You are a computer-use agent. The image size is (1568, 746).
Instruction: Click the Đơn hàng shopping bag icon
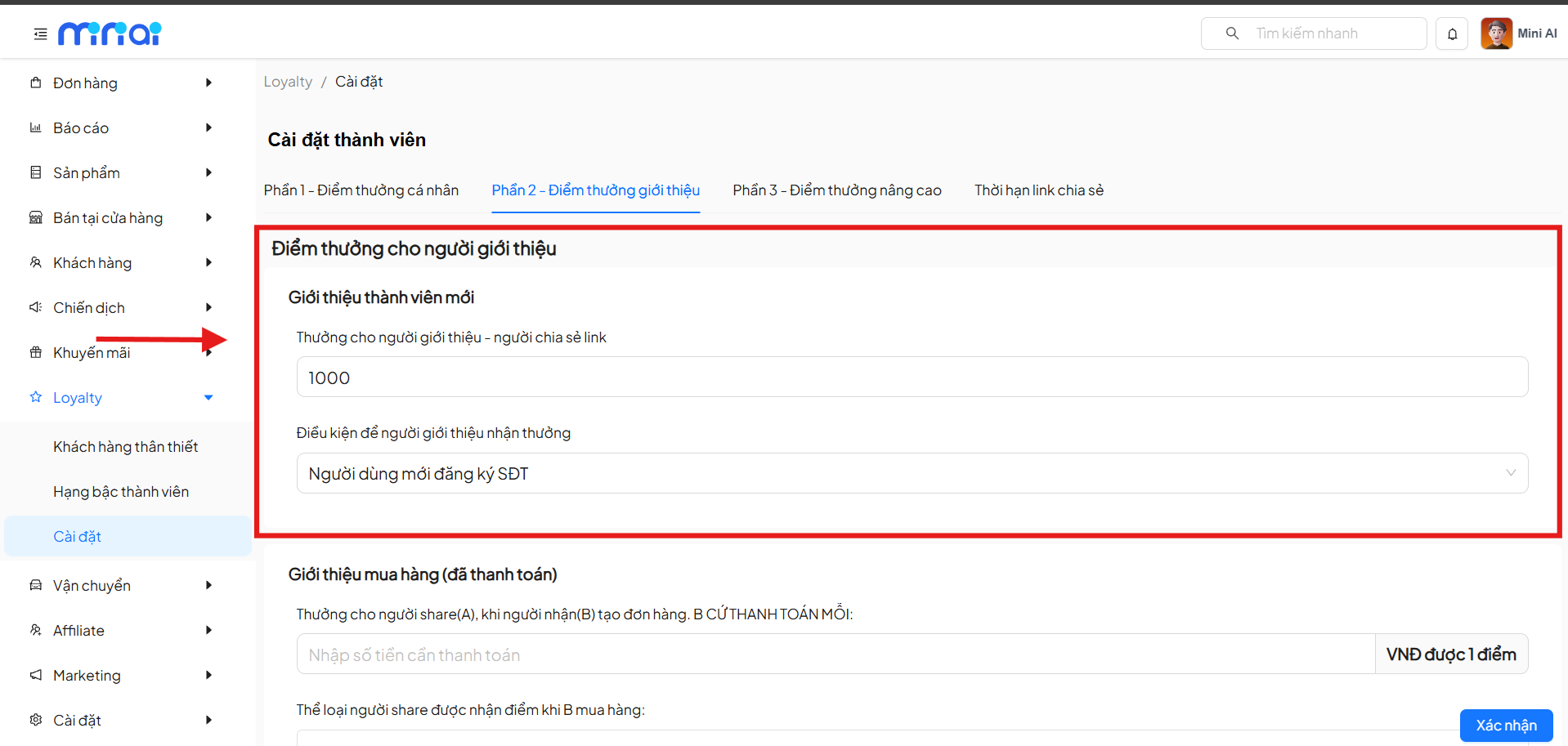pyautogui.click(x=35, y=83)
